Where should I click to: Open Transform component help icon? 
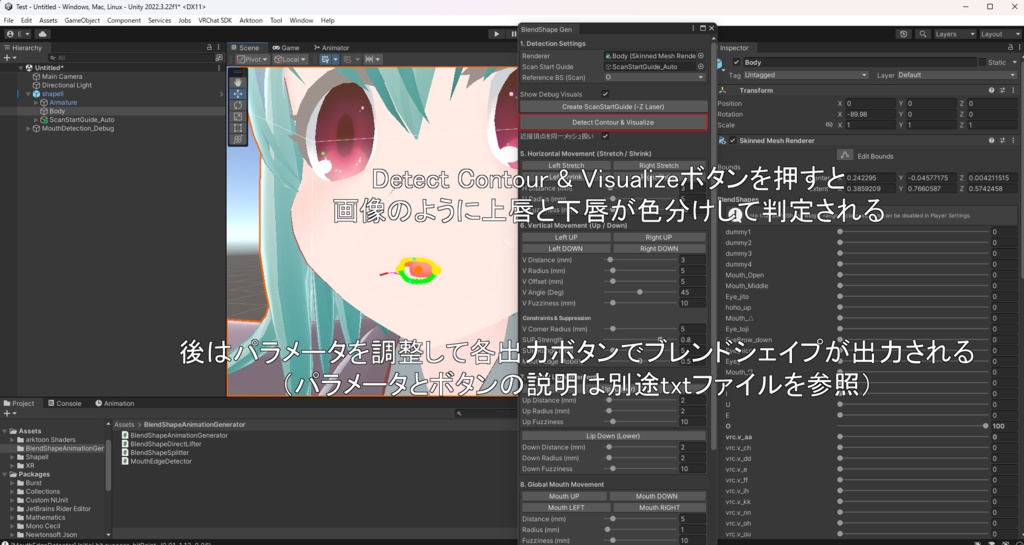[x=991, y=90]
